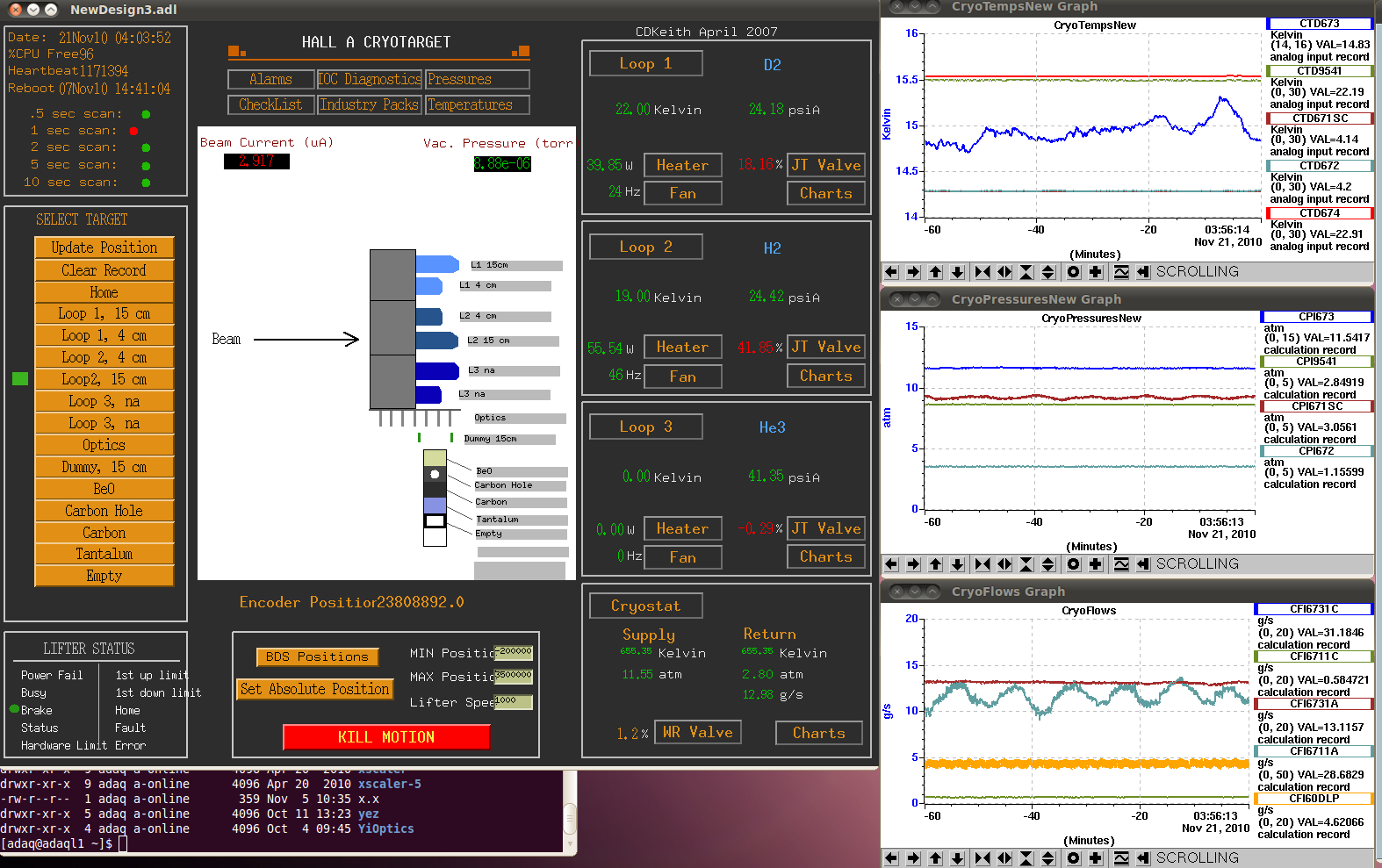The width and height of the screenshot is (1382, 868).
Task: Open the IOC Diagnostics menu
Action: click(x=370, y=80)
